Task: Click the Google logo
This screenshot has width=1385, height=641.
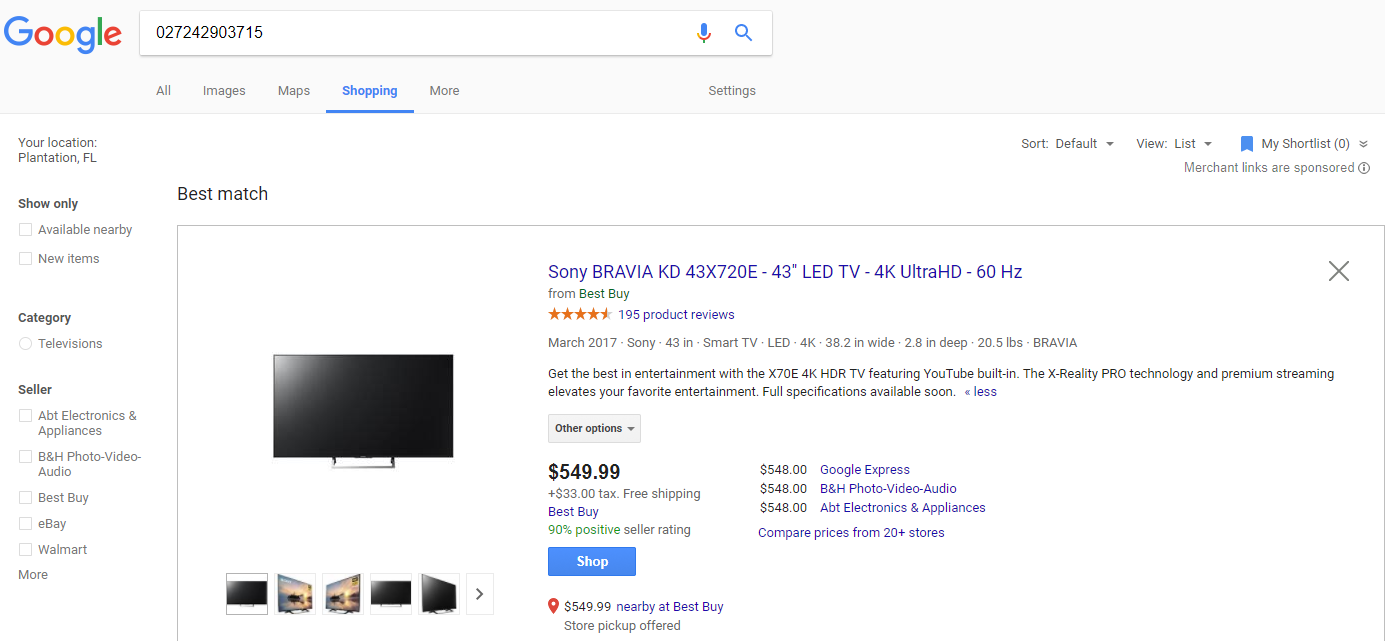Action: [x=63, y=34]
